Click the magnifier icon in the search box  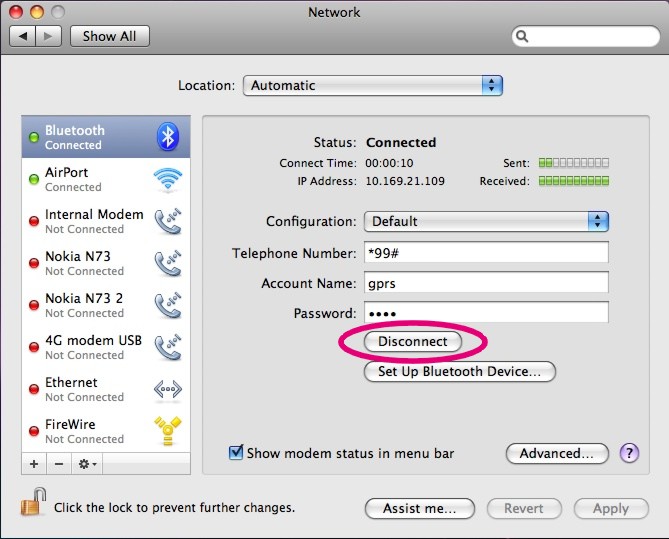coord(522,36)
